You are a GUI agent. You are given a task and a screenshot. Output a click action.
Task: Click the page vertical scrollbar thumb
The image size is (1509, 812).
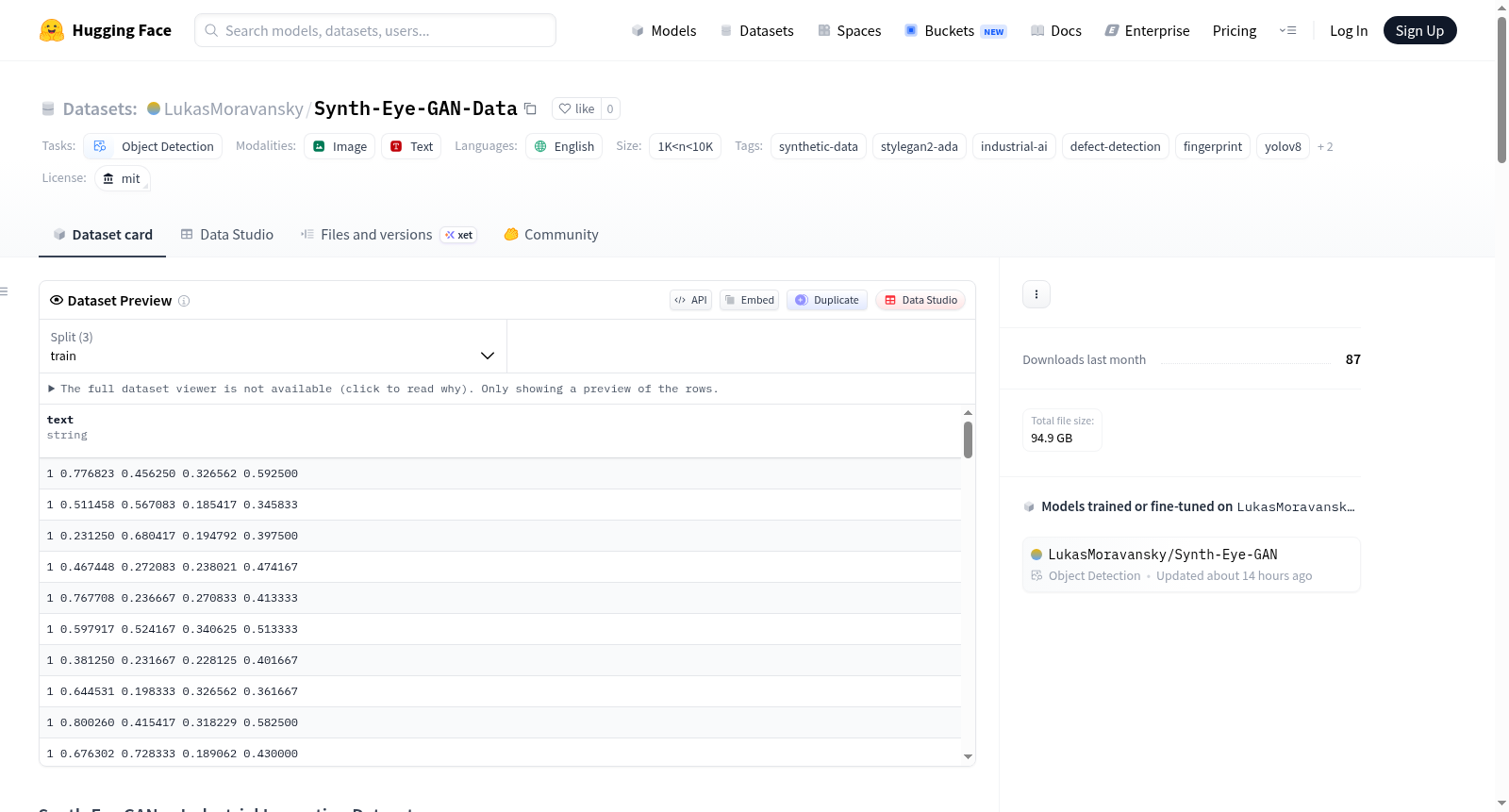pos(1501,90)
